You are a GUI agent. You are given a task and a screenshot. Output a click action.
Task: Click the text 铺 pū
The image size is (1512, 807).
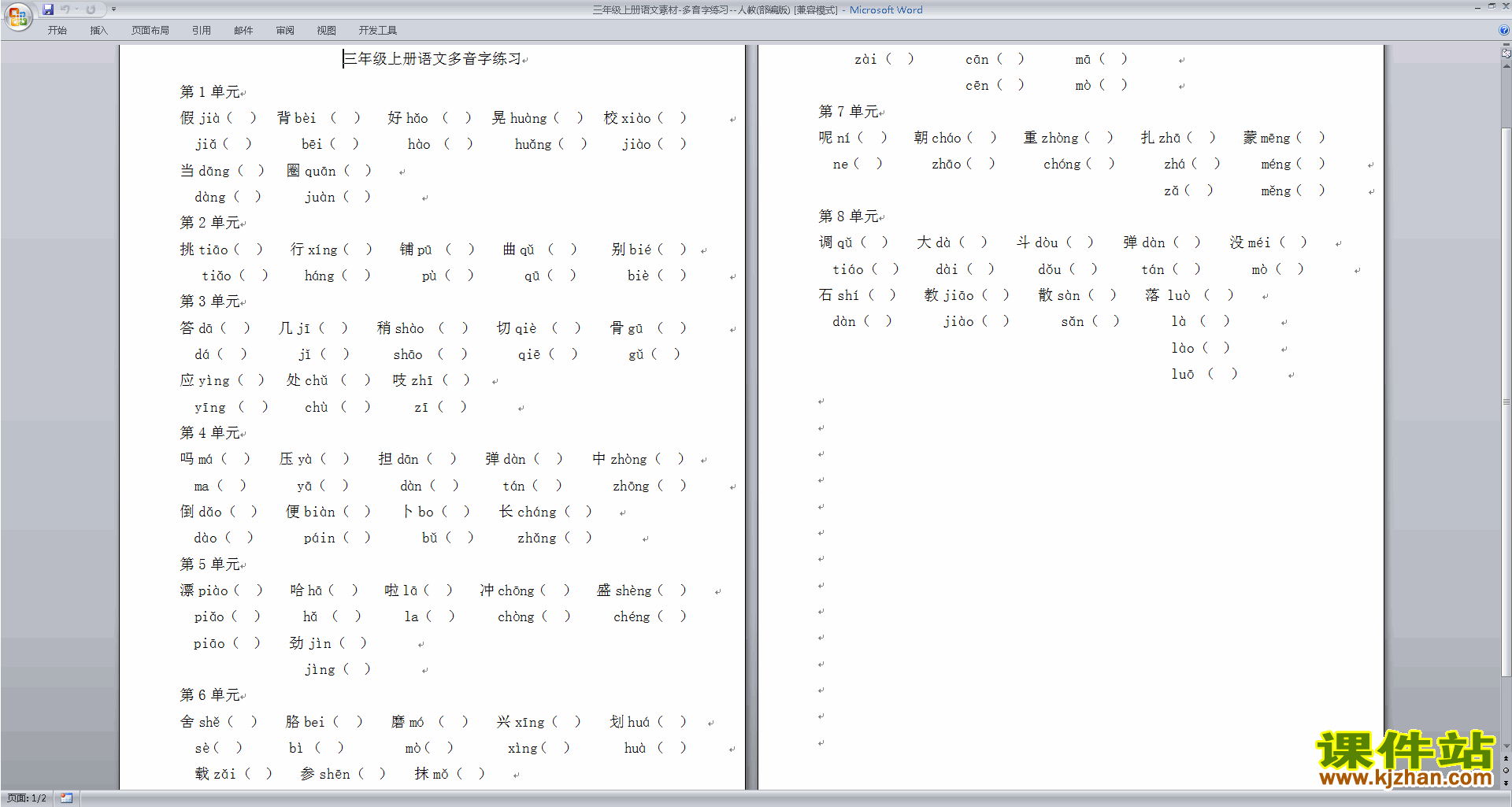(x=416, y=250)
